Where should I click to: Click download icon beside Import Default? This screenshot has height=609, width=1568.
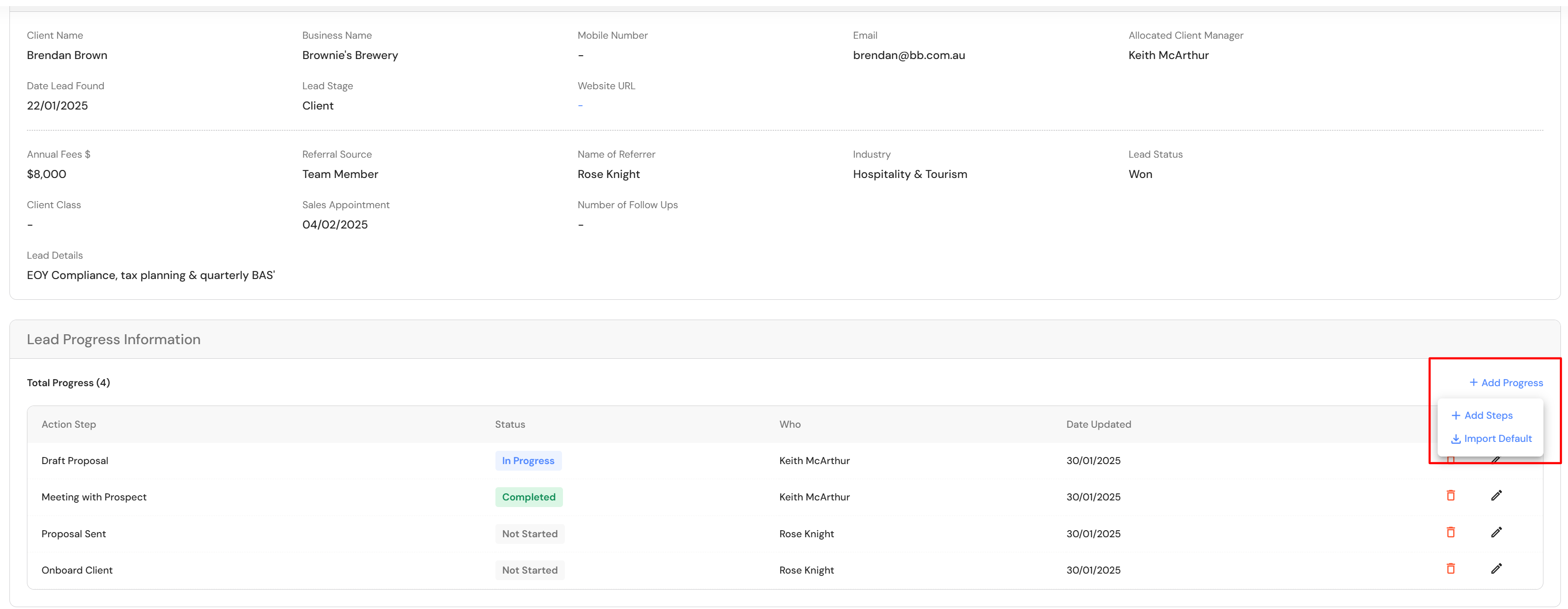(x=1456, y=439)
